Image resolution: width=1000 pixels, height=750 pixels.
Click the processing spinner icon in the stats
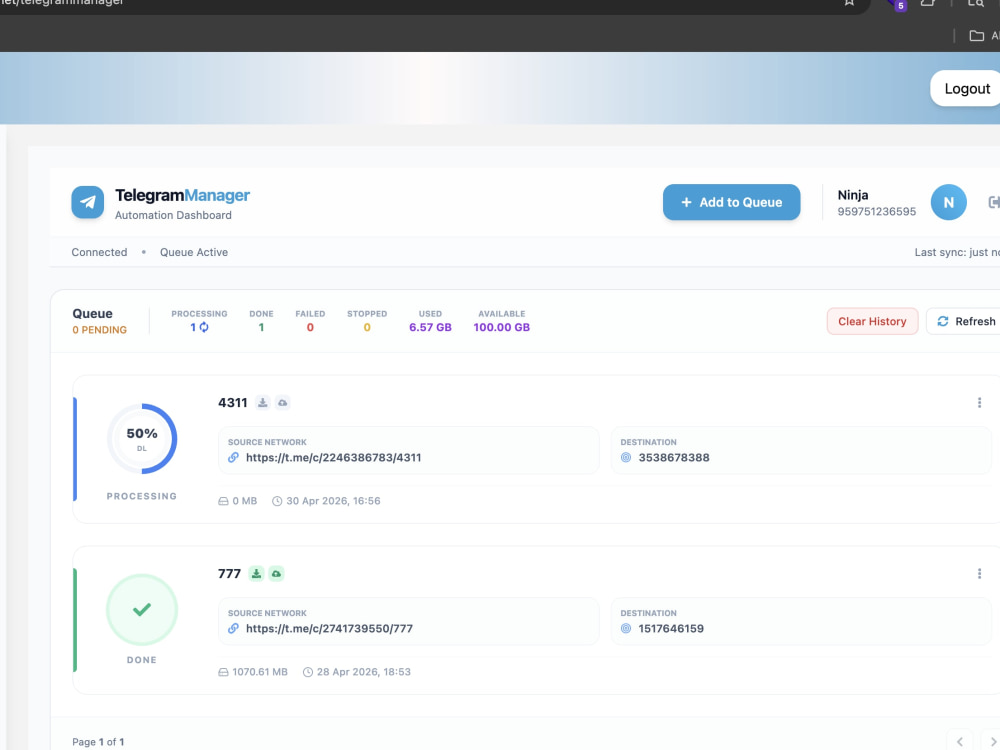coord(204,327)
